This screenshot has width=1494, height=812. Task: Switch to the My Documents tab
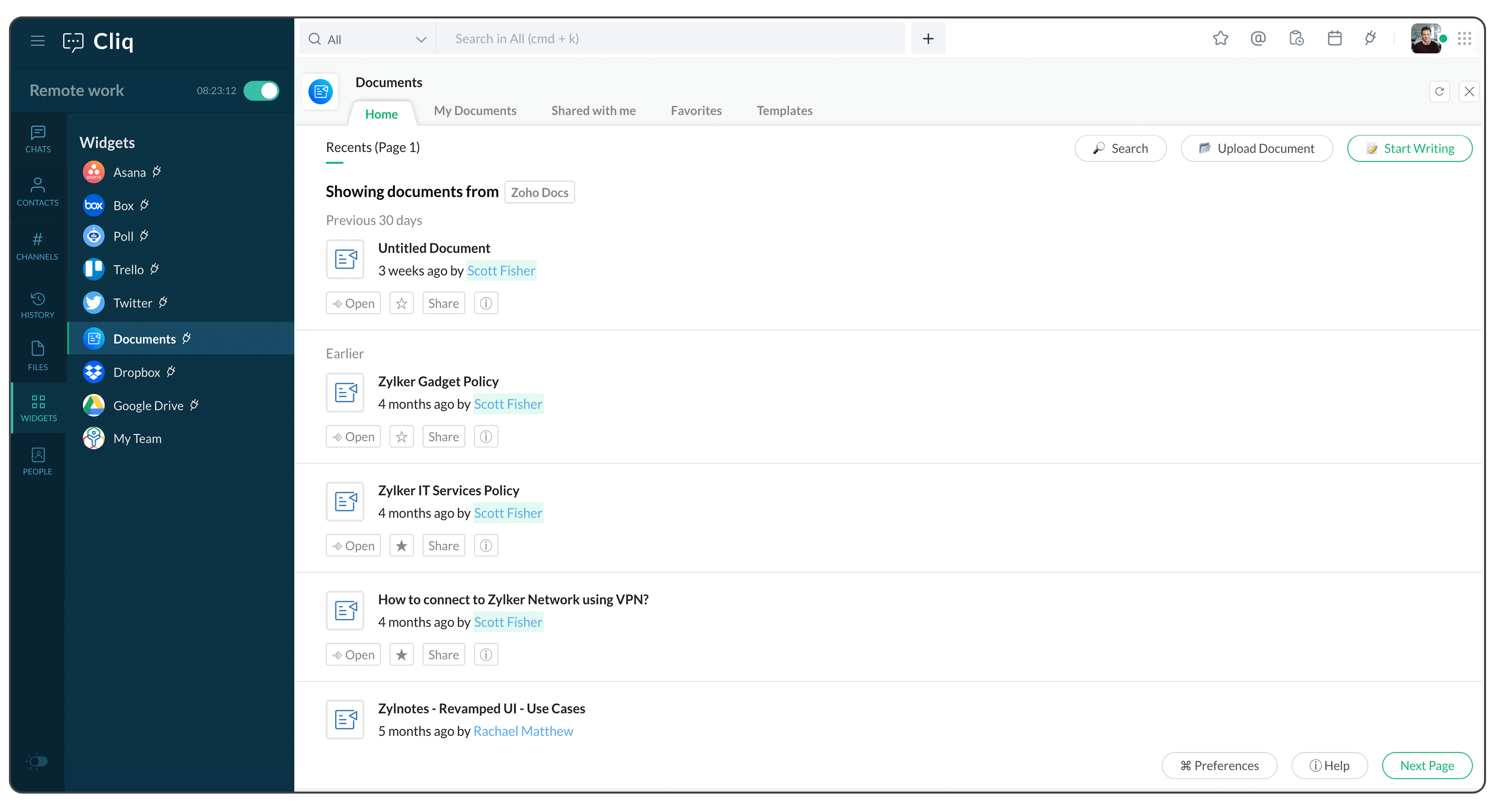pos(475,110)
